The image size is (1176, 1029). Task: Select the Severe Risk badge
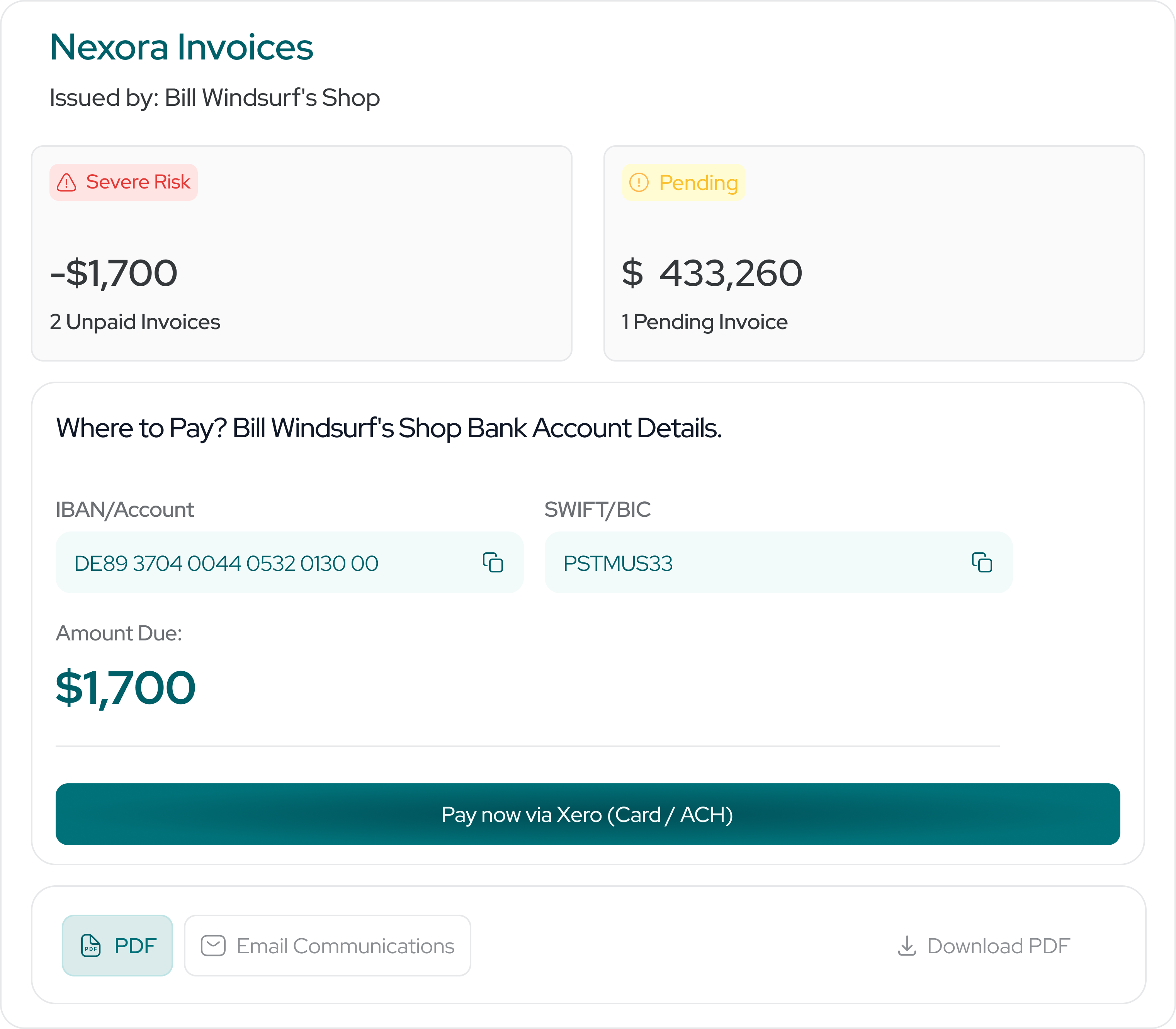pyautogui.click(x=124, y=182)
